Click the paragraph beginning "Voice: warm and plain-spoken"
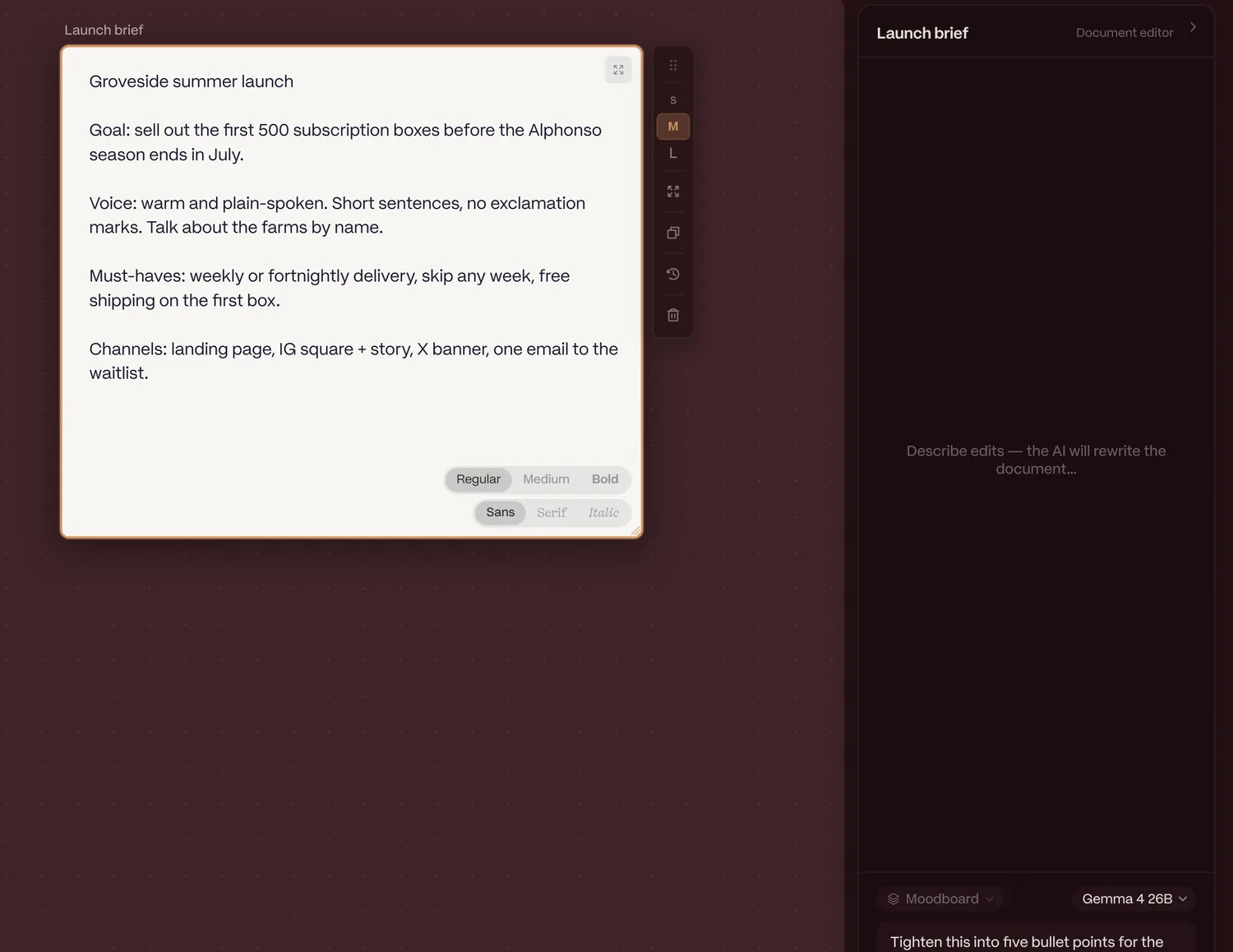Viewport: 1233px width, 952px height. click(x=337, y=215)
